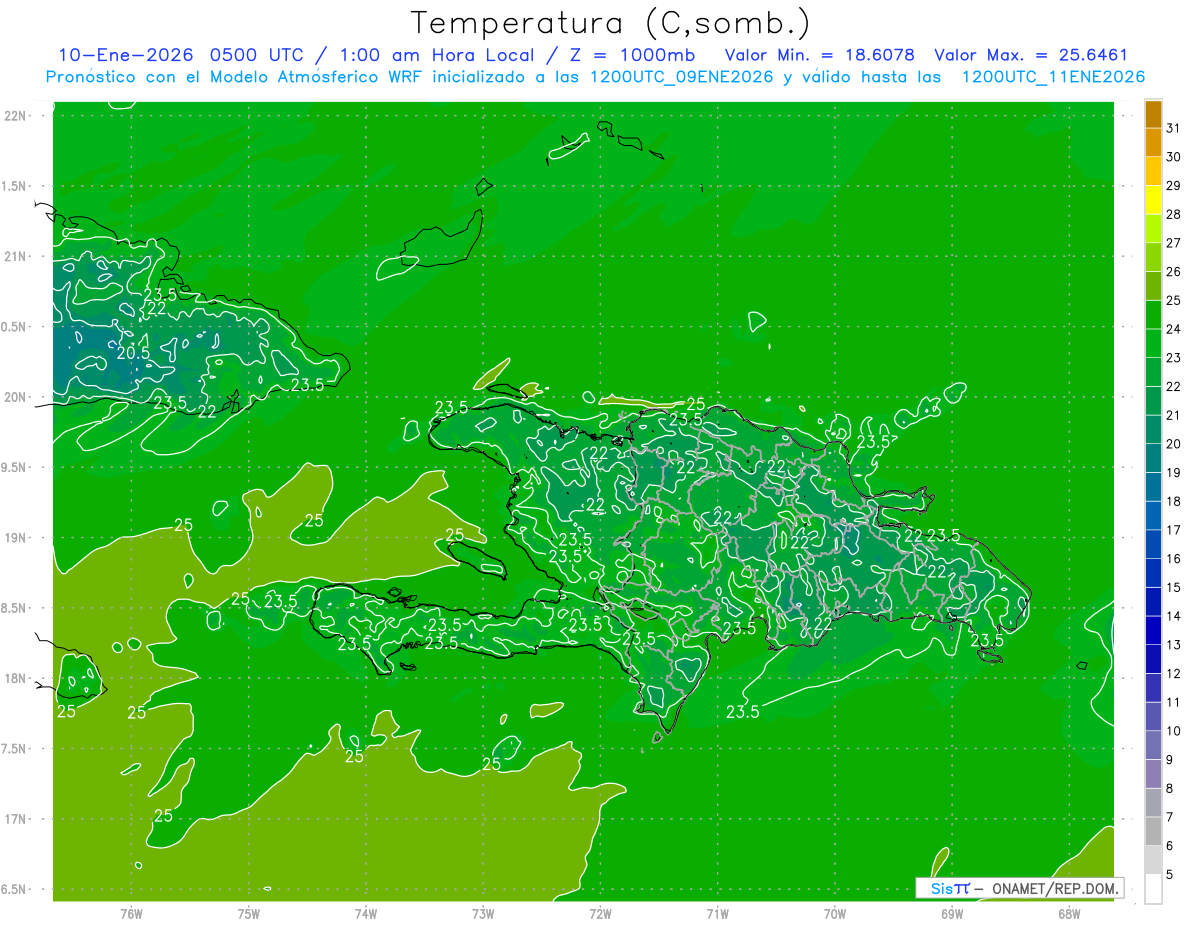Click the '18N' latitude axis label
1200x927 pixels.
tap(14, 678)
